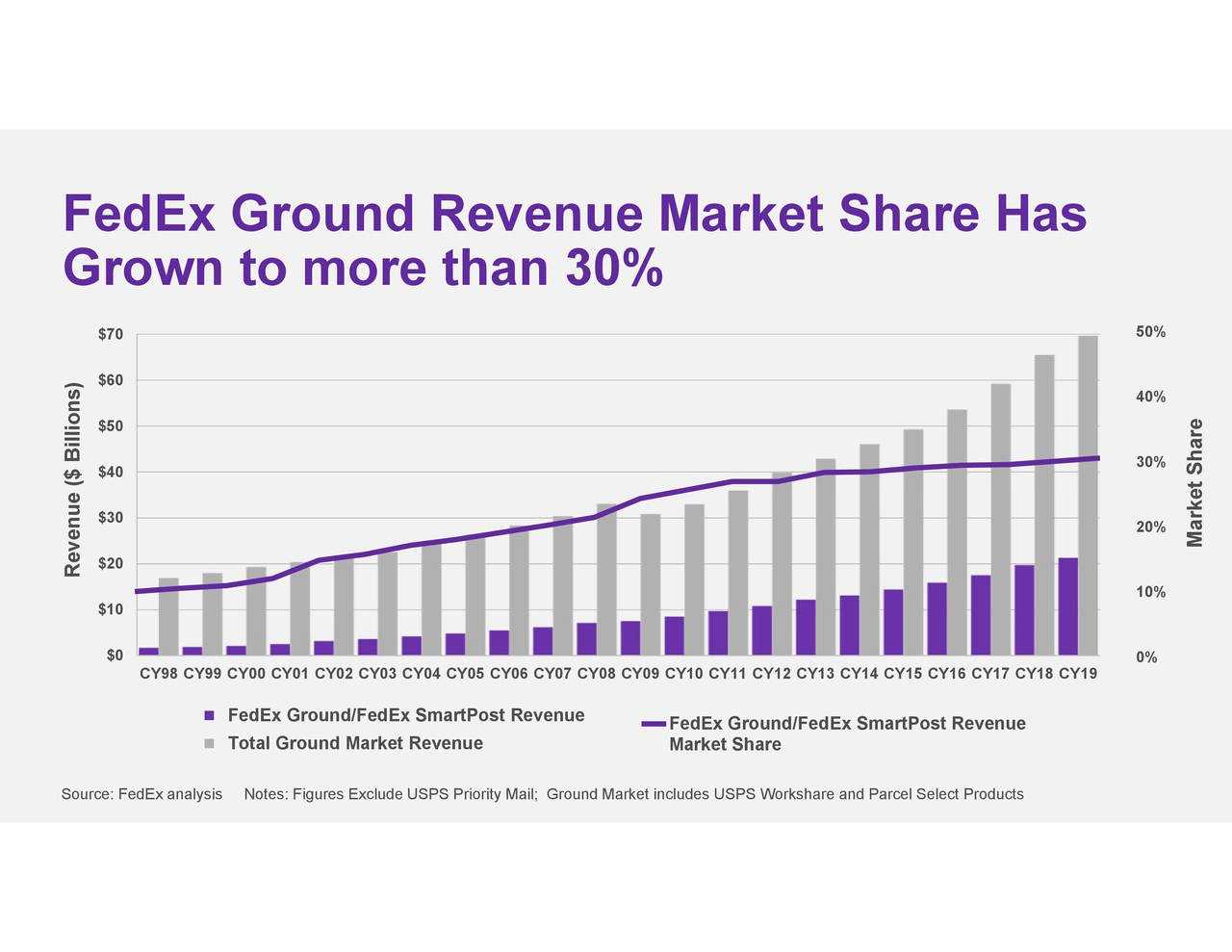The width and height of the screenshot is (1232, 952).
Task: Click the purple CY16 FedEx revenue bar
Action: 937,619
